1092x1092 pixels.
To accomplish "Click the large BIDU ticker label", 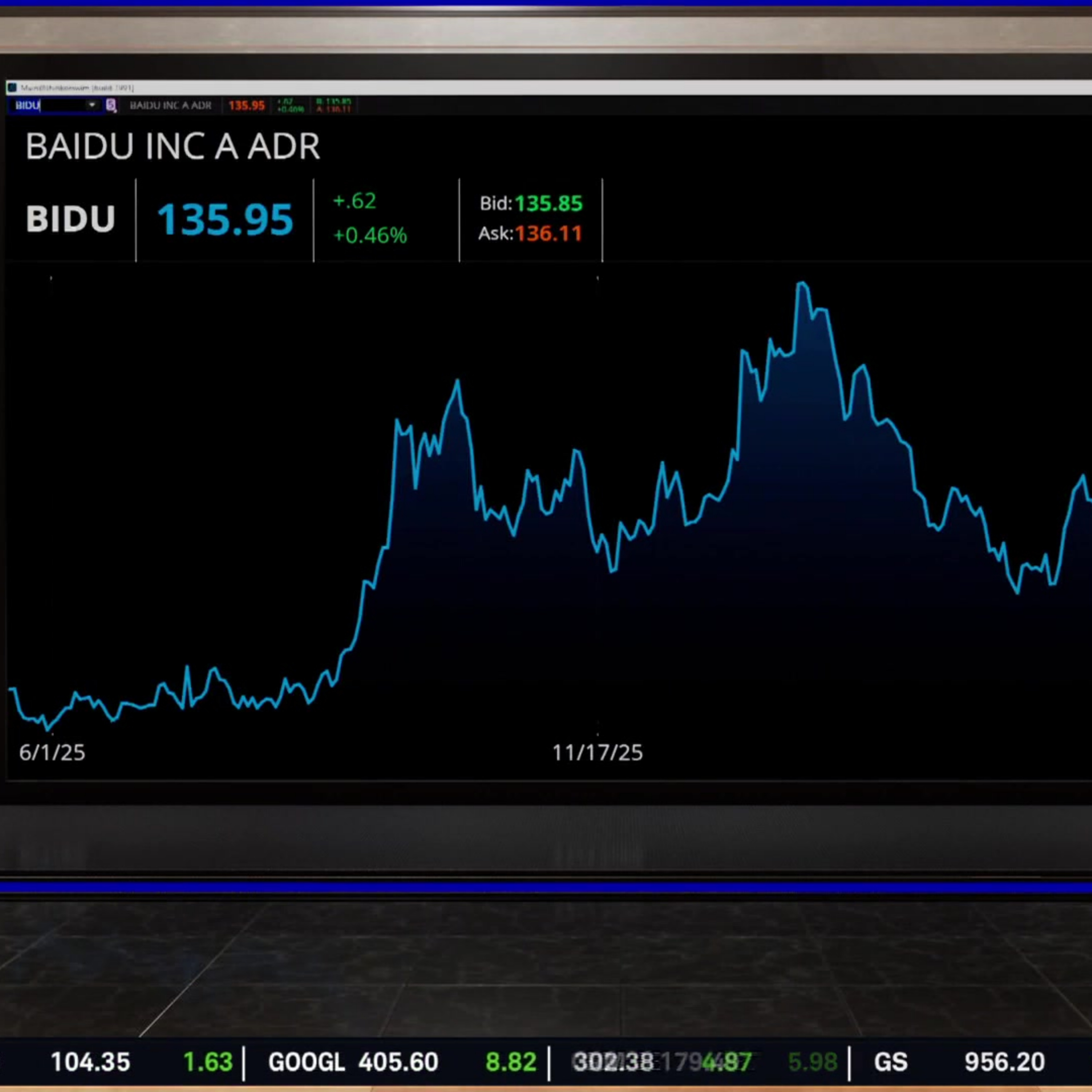I will click(x=71, y=219).
